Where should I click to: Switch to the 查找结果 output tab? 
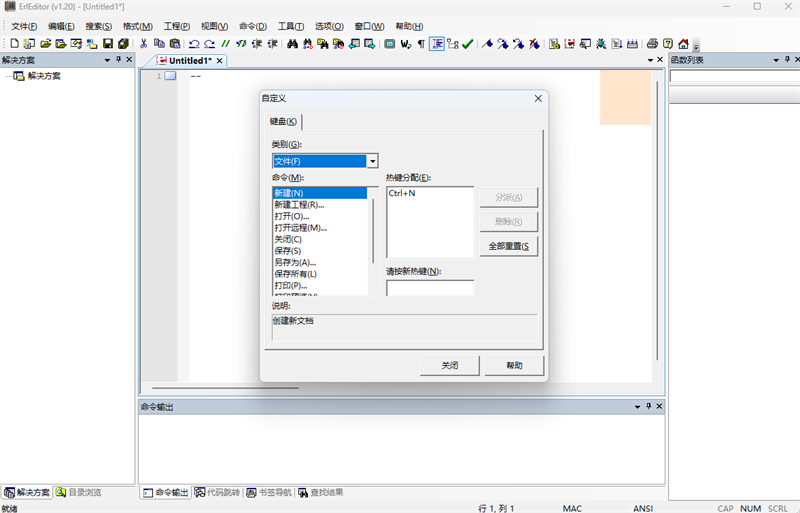tap(321, 493)
